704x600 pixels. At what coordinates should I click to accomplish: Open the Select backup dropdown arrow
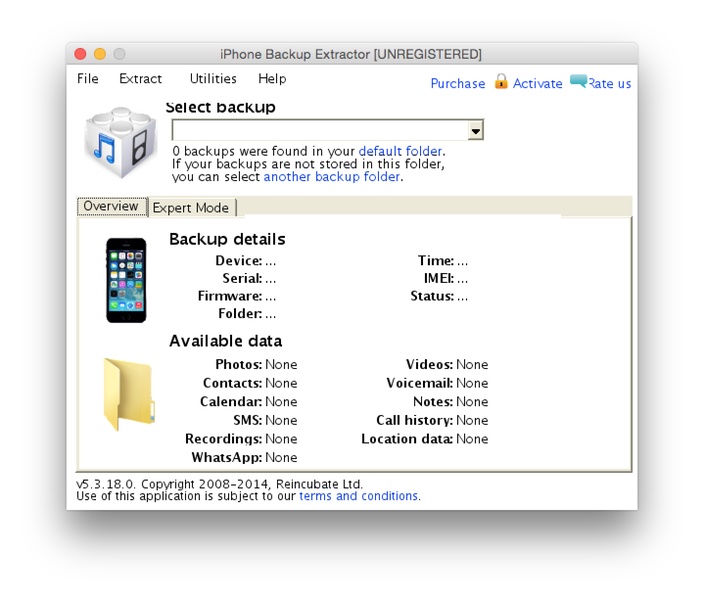click(475, 131)
